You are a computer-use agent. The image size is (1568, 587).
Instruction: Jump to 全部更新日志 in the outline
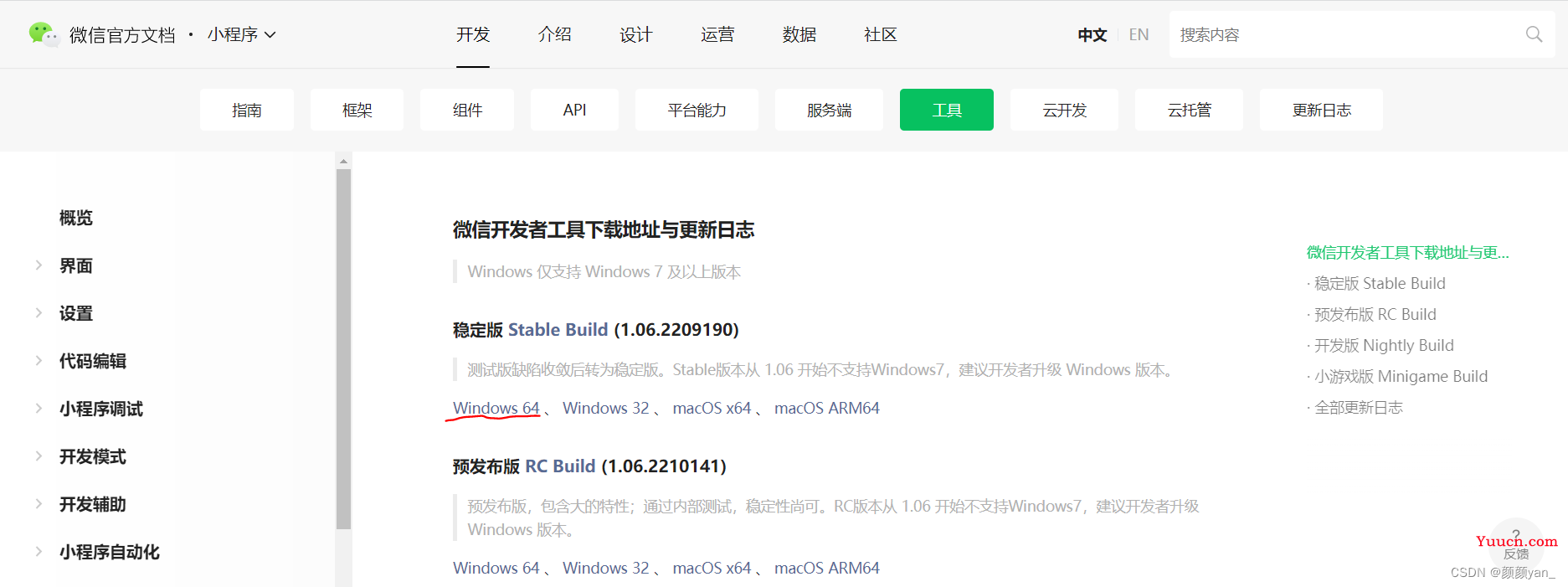(x=1359, y=408)
